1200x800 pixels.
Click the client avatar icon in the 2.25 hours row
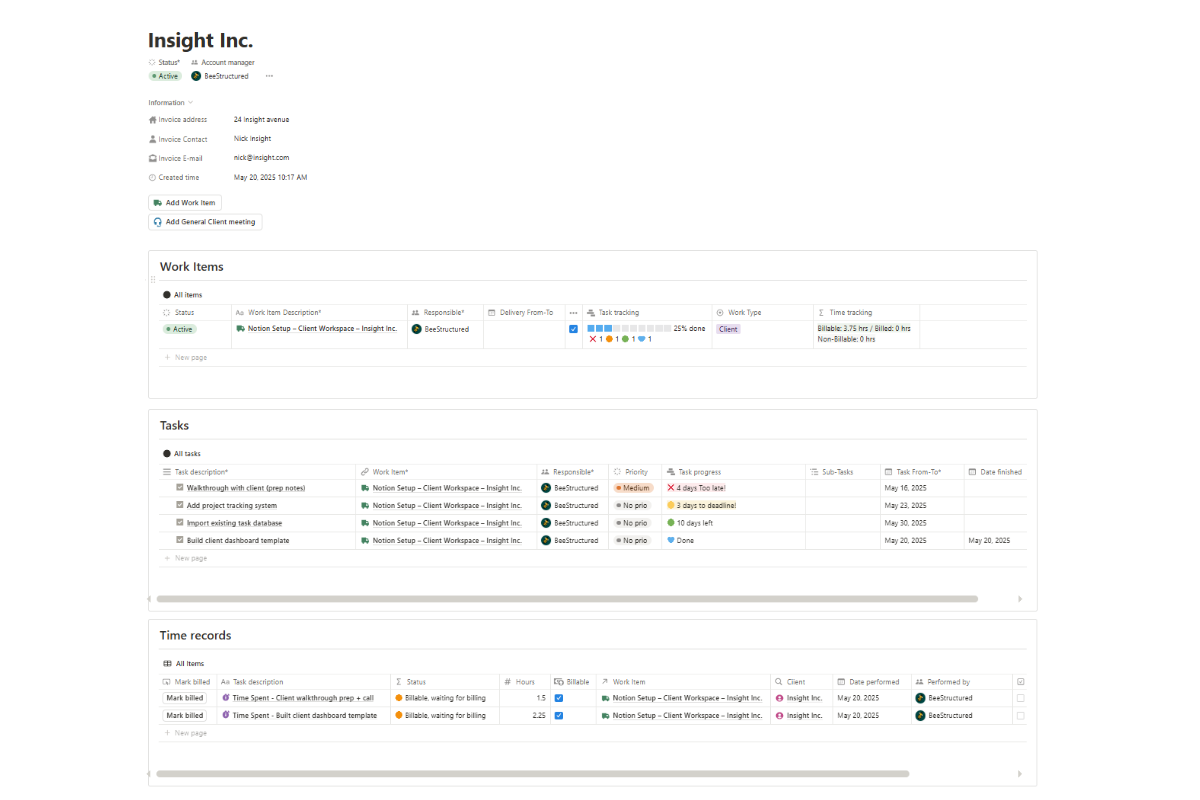[780, 715]
